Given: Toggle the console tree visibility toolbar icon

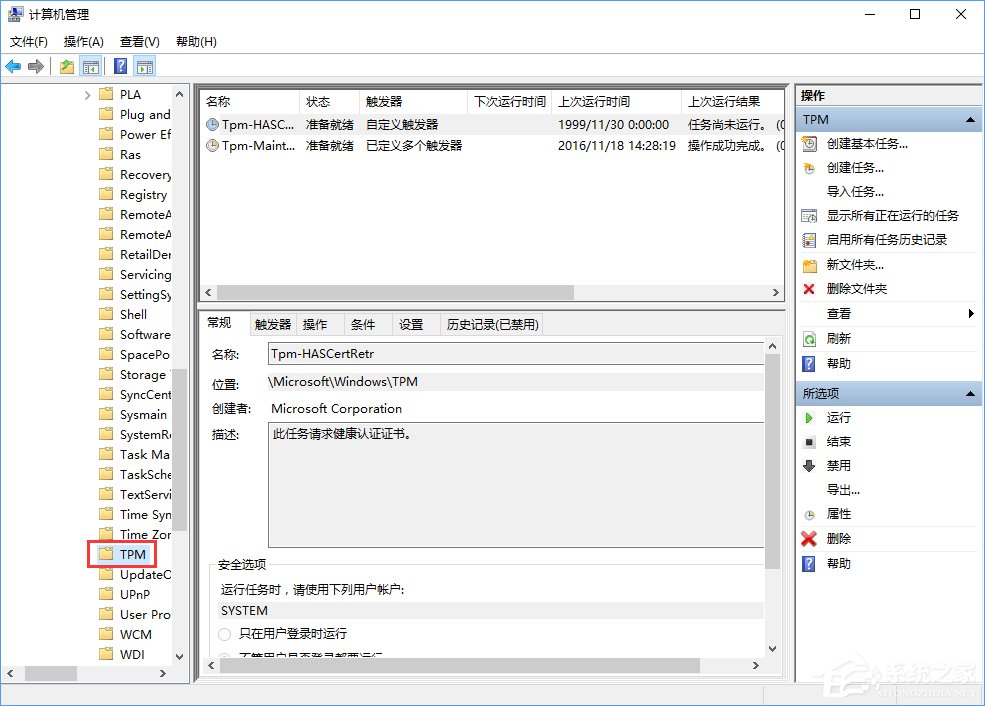Looking at the screenshot, I should [91, 66].
